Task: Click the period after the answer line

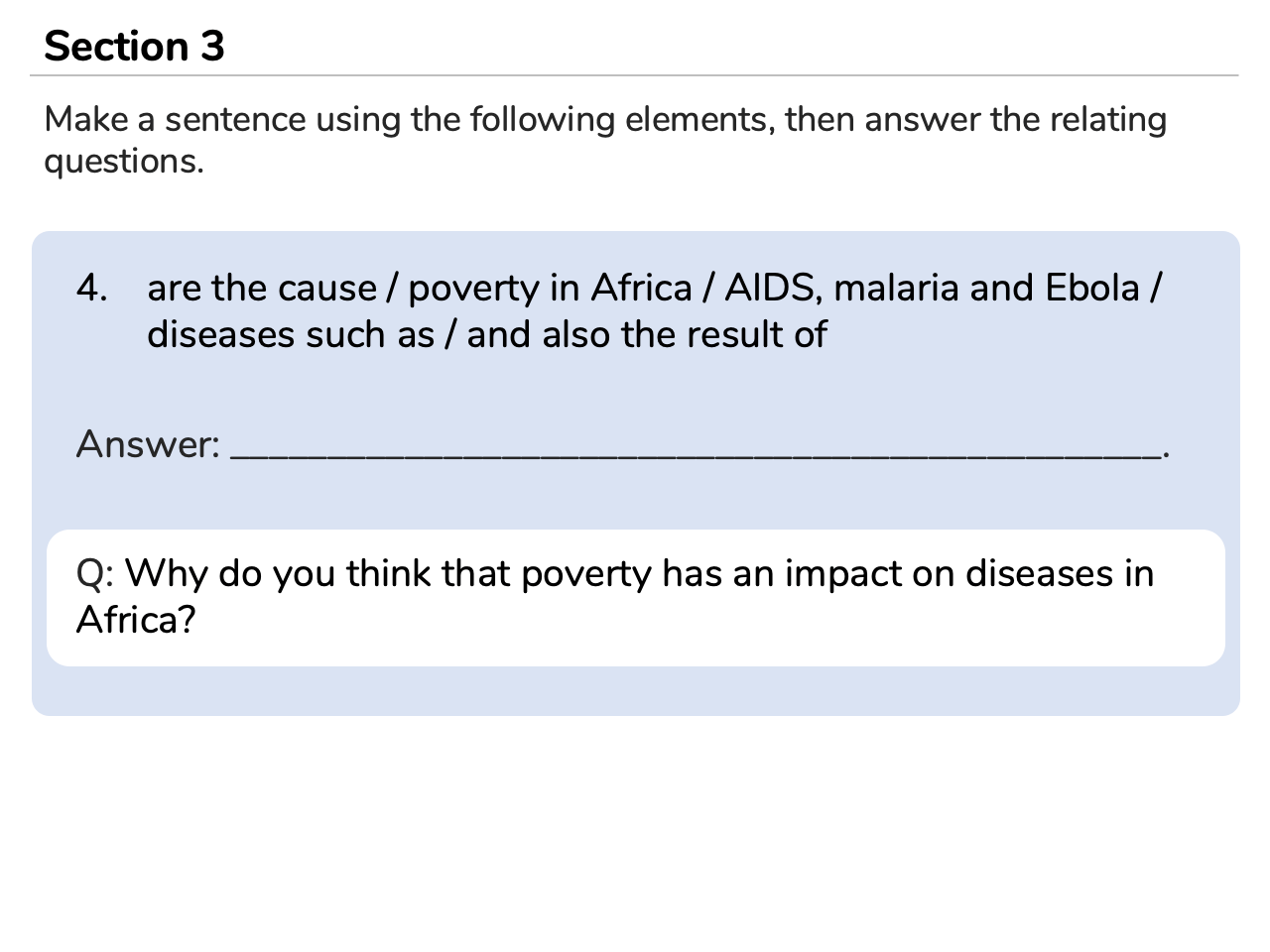Action: [x=1167, y=455]
